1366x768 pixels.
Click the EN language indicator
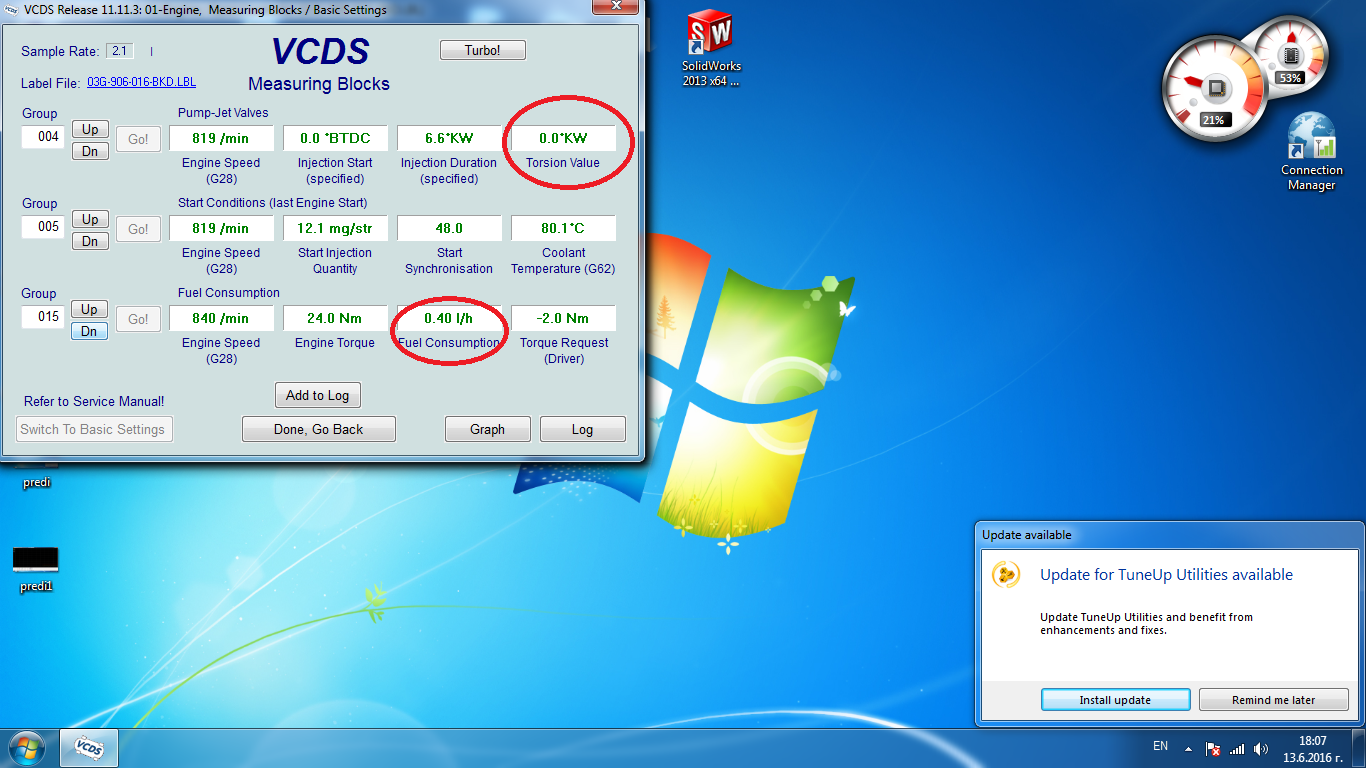pos(1160,746)
